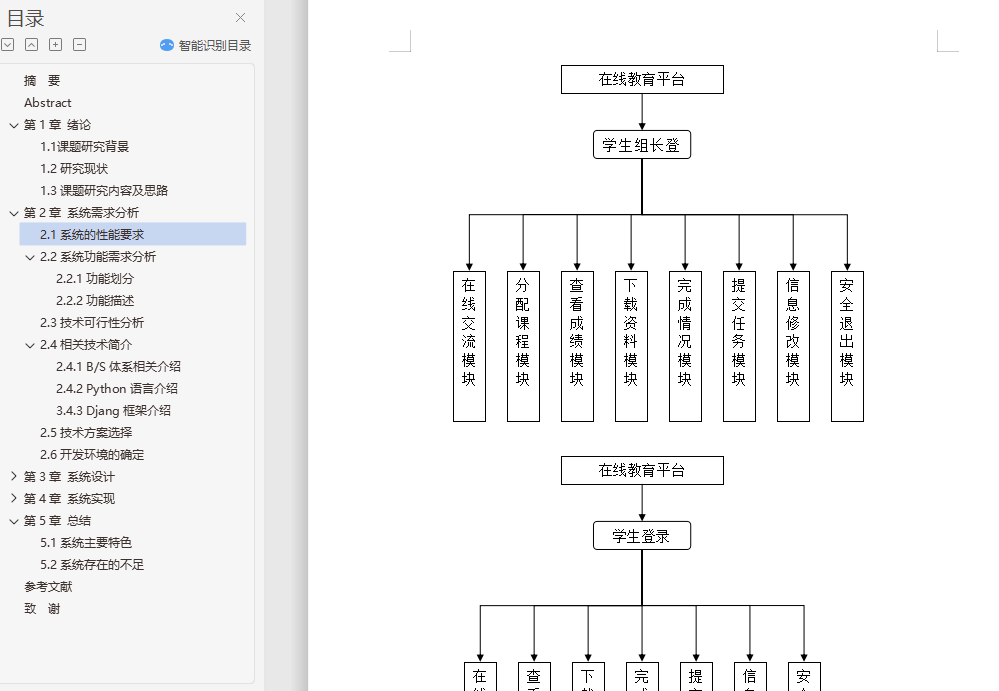
Task: Go to 2.2.1 功能划分
Action: [95, 278]
